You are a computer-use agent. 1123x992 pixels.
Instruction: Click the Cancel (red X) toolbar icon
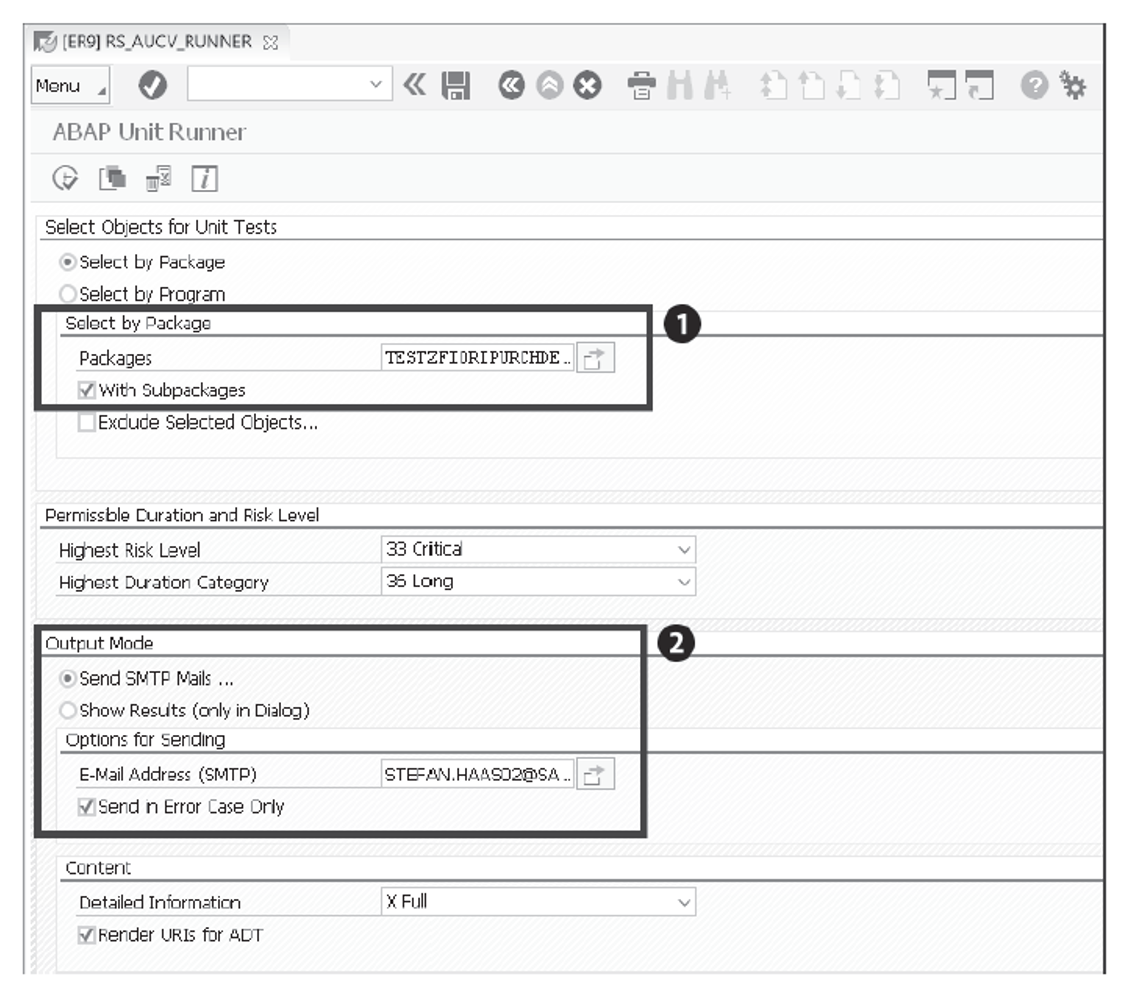point(588,87)
